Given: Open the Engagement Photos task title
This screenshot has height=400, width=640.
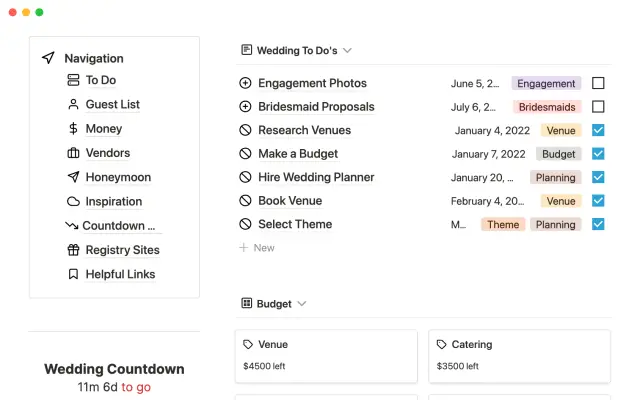Looking at the screenshot, I should [x=312, y=83].
